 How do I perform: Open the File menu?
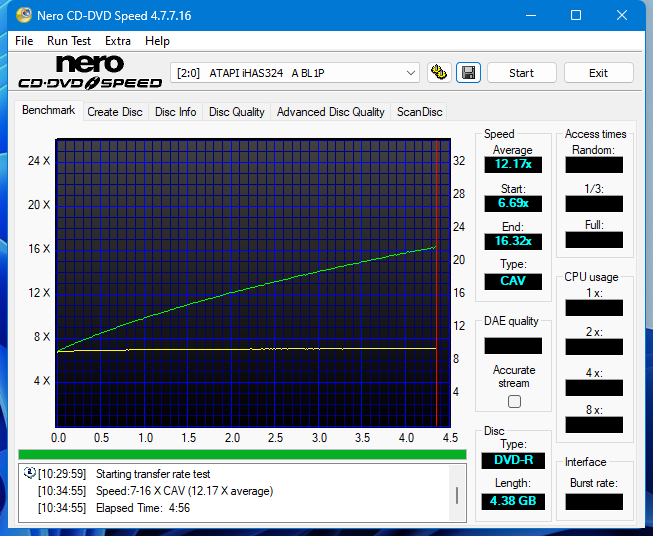[x=24, y=41]
